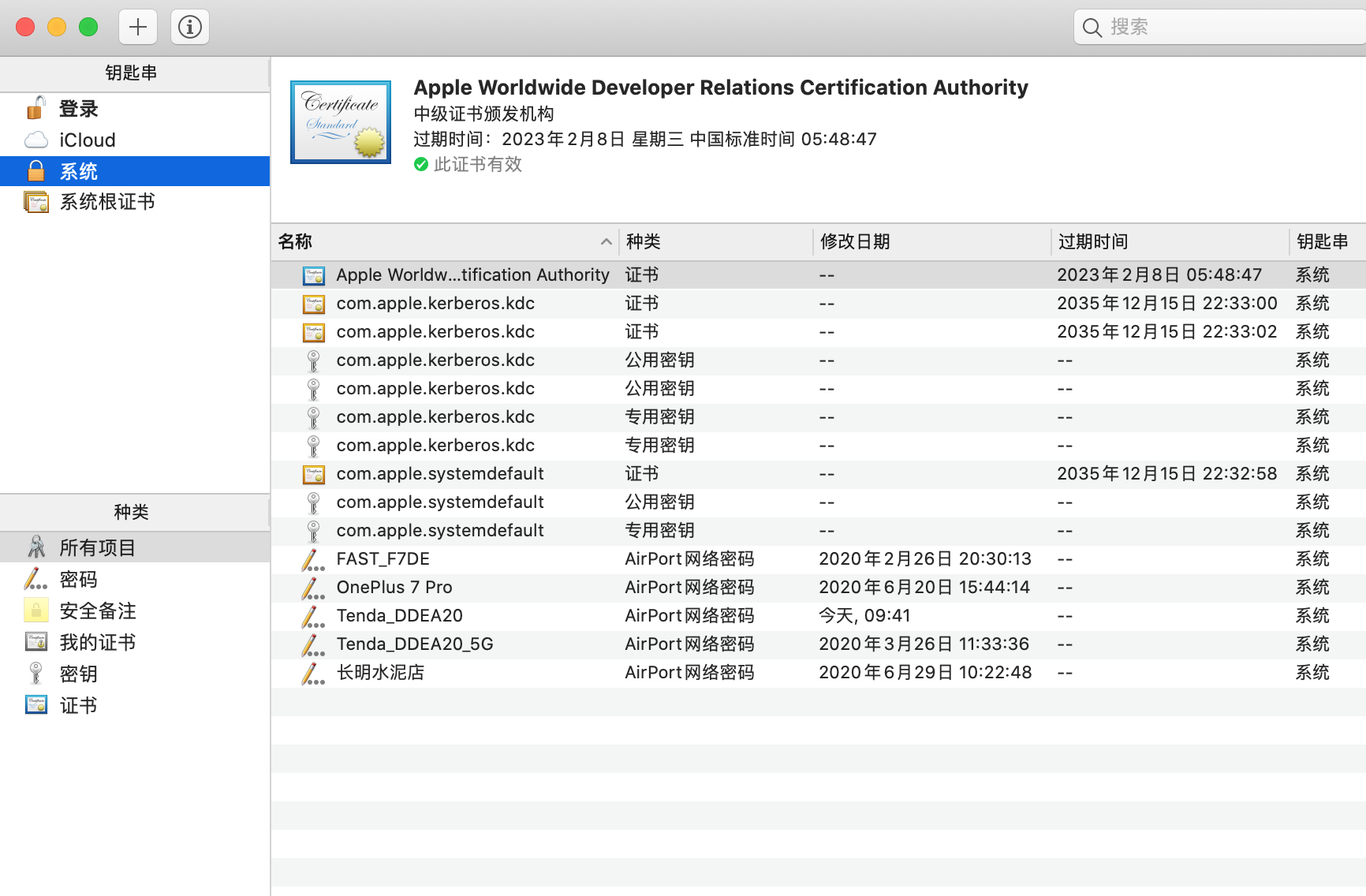1366x896 pixels.
Task: Select the 登录 keychain unlocked padlock icon
Action: click(x=35, y=108)
